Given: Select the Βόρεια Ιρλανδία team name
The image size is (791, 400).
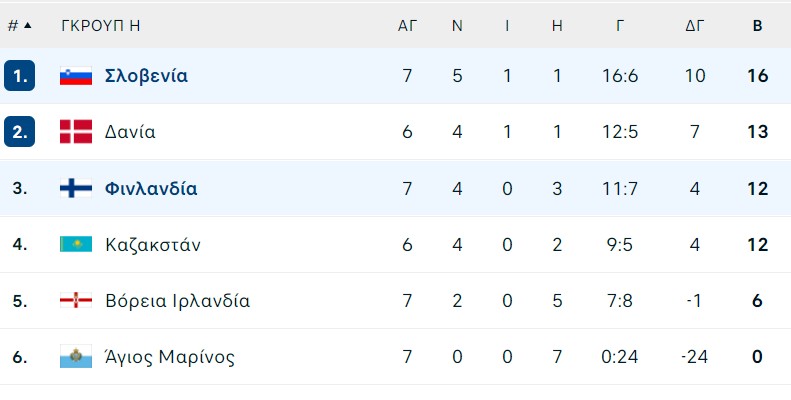Looking at the screenshot, I should tap(178, 301).
